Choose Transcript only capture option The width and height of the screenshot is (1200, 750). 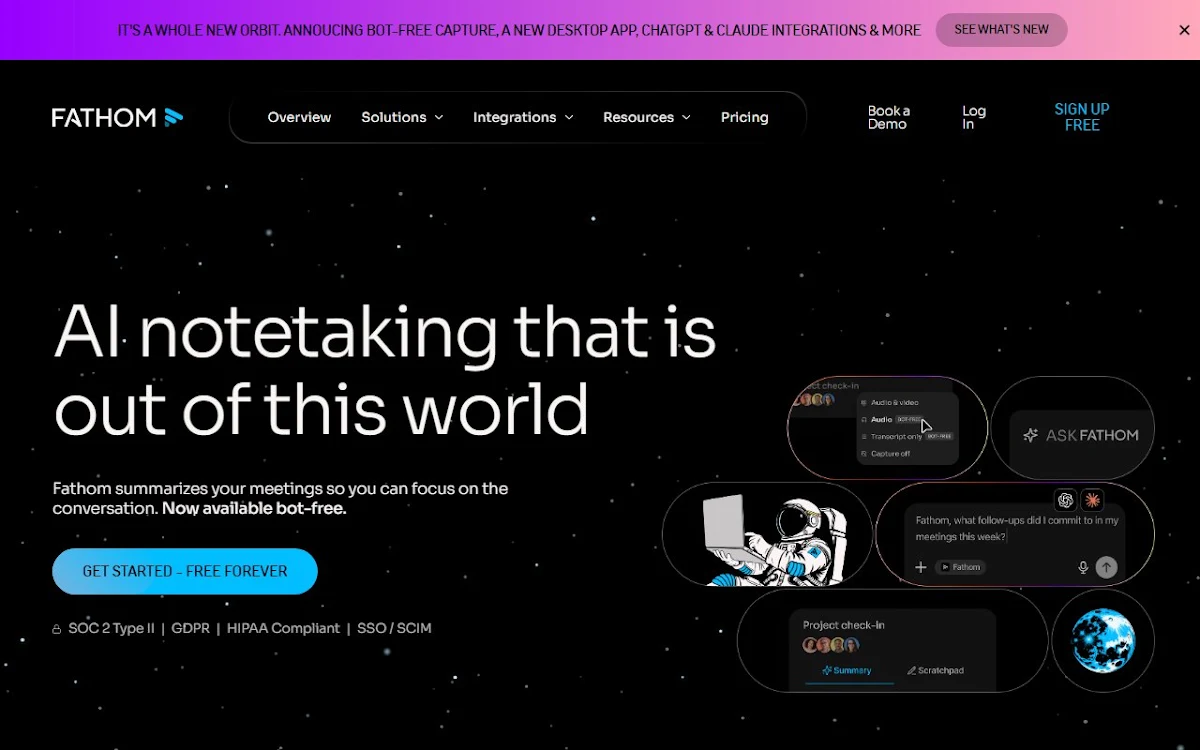(x=906, y=436)
